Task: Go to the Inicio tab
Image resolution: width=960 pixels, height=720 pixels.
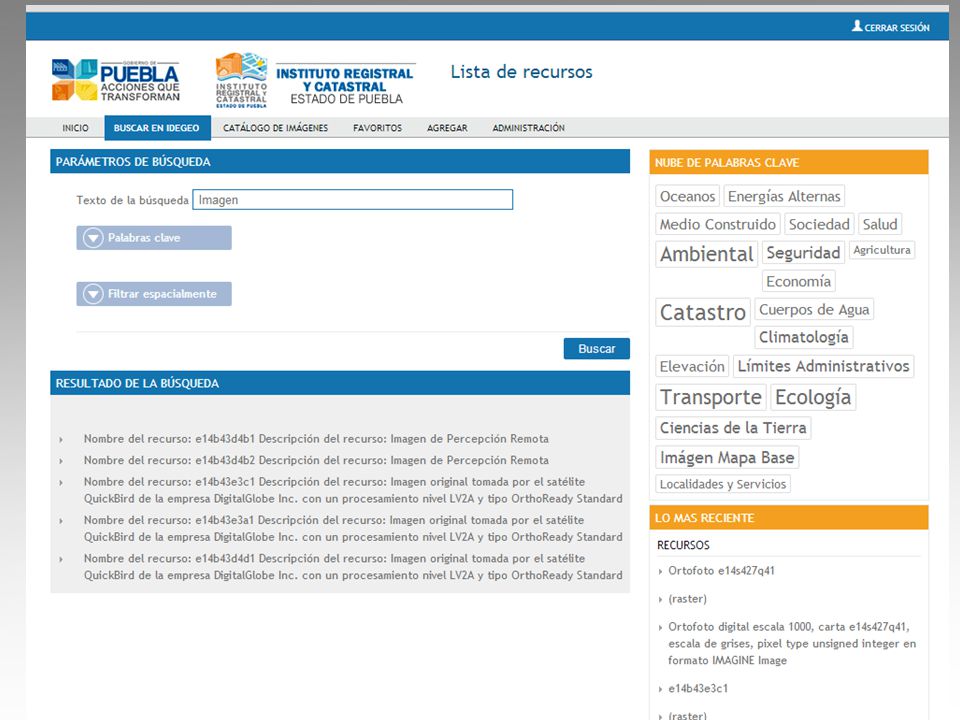Action: point(75,128)
